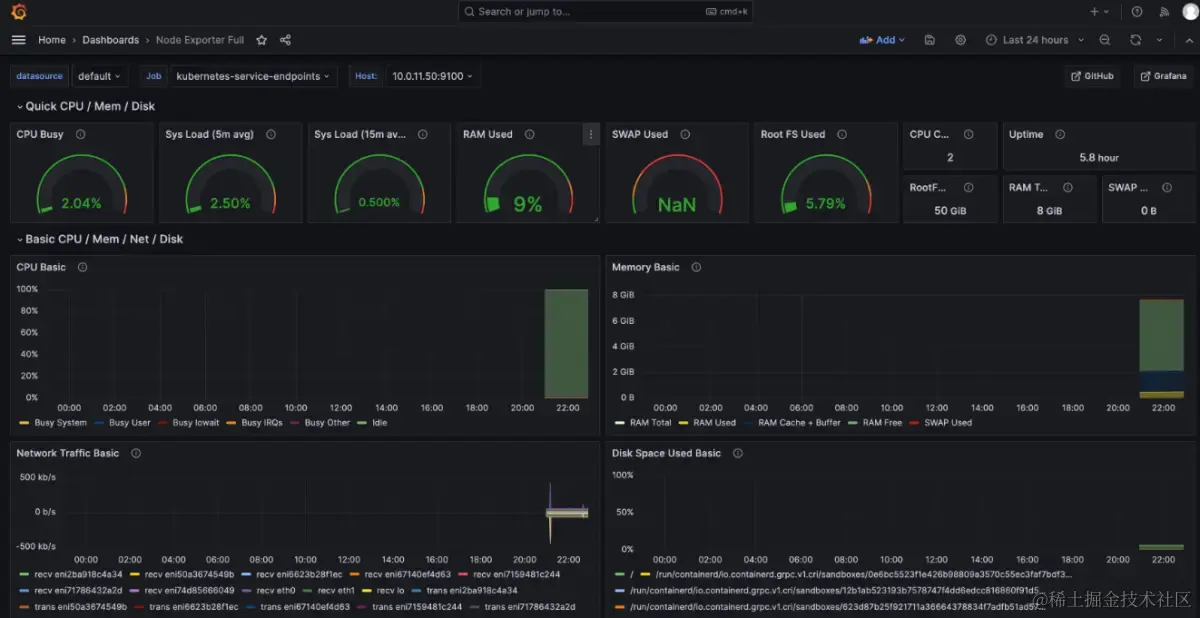
Task: Click the refresh dashboard icon
Action: click(1135, 40)
